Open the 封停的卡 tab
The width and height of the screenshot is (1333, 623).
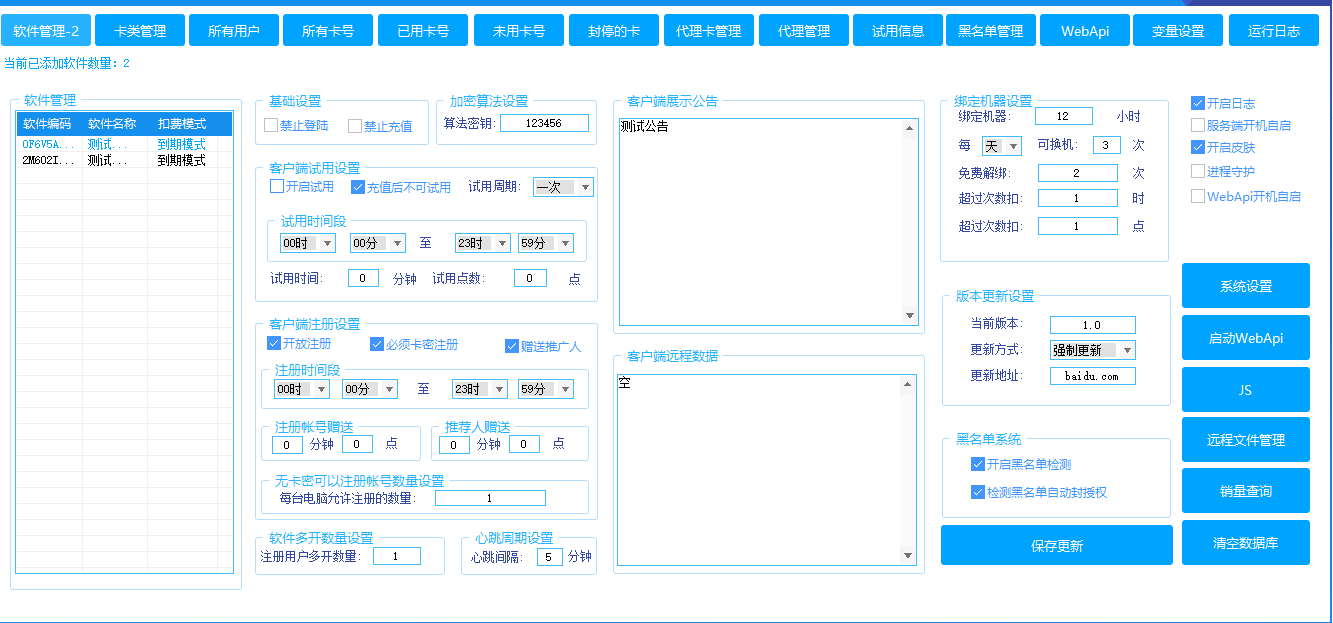click(x=614, y=30)
